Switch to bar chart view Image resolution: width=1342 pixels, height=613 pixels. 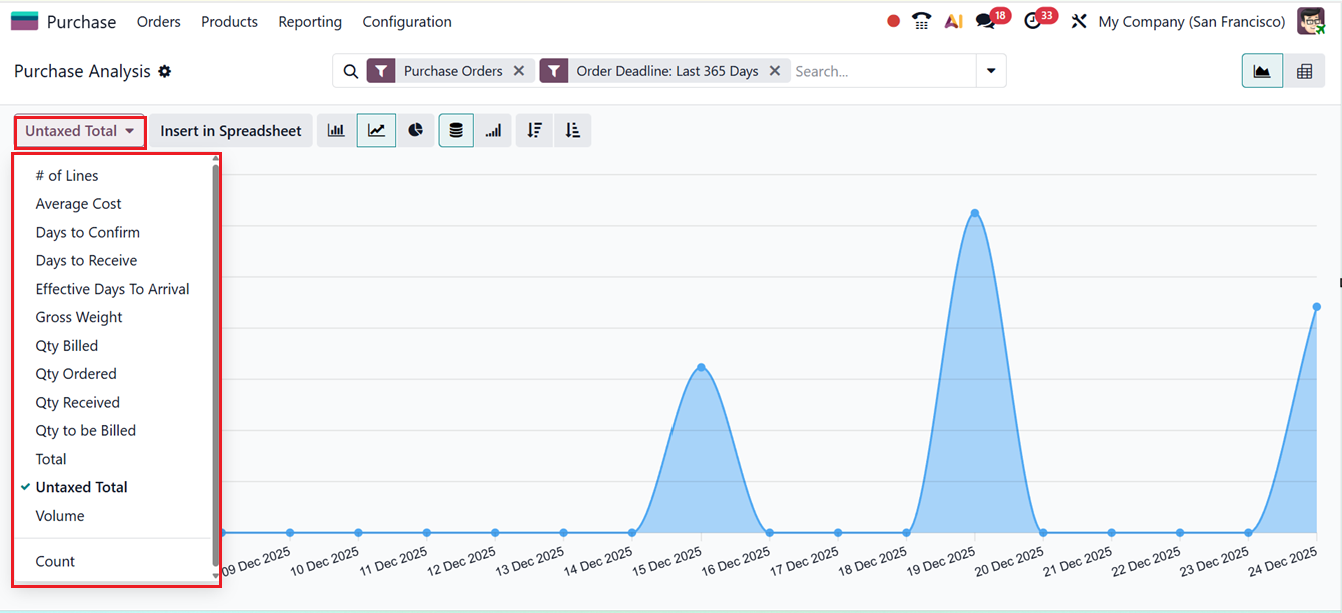[x=336, y=131]
